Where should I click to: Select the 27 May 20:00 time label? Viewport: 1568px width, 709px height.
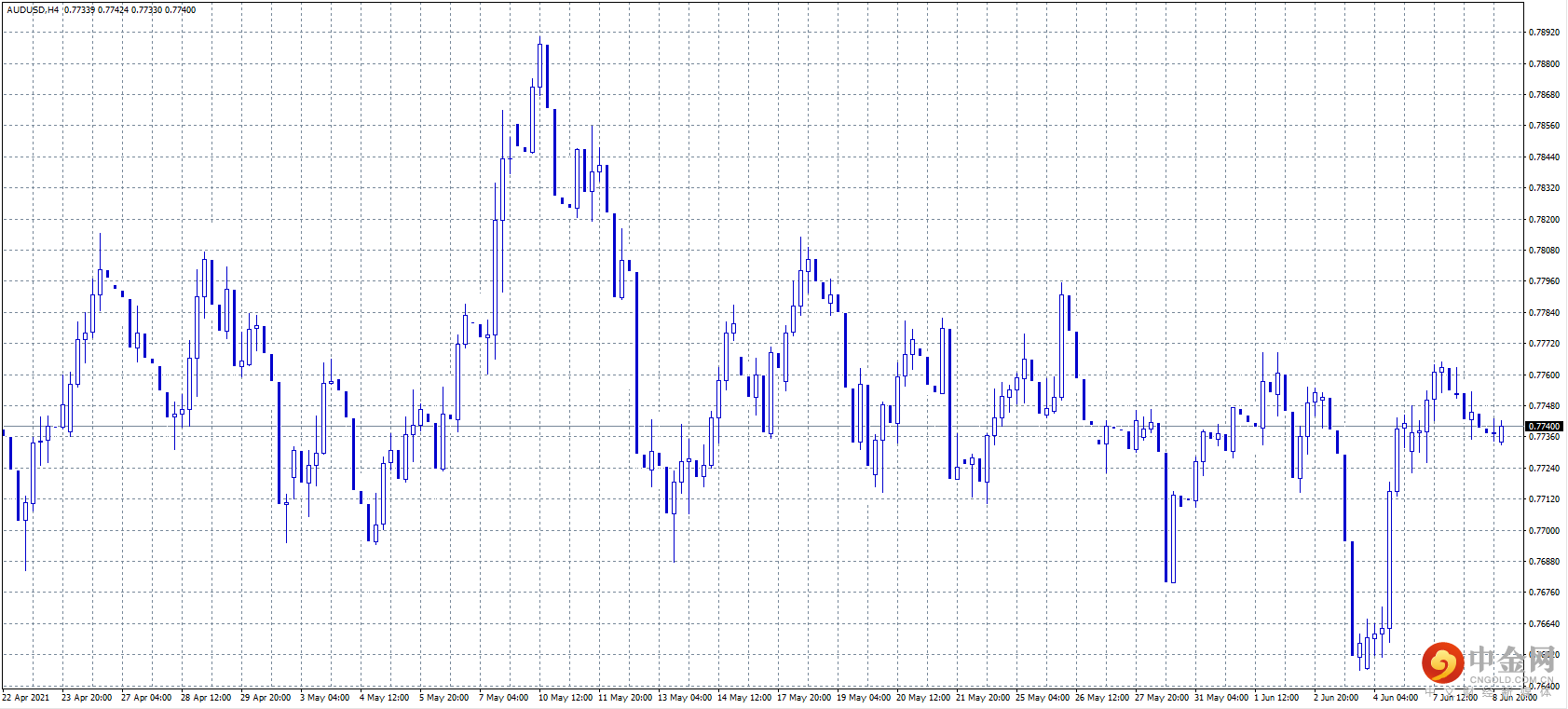1162,698
